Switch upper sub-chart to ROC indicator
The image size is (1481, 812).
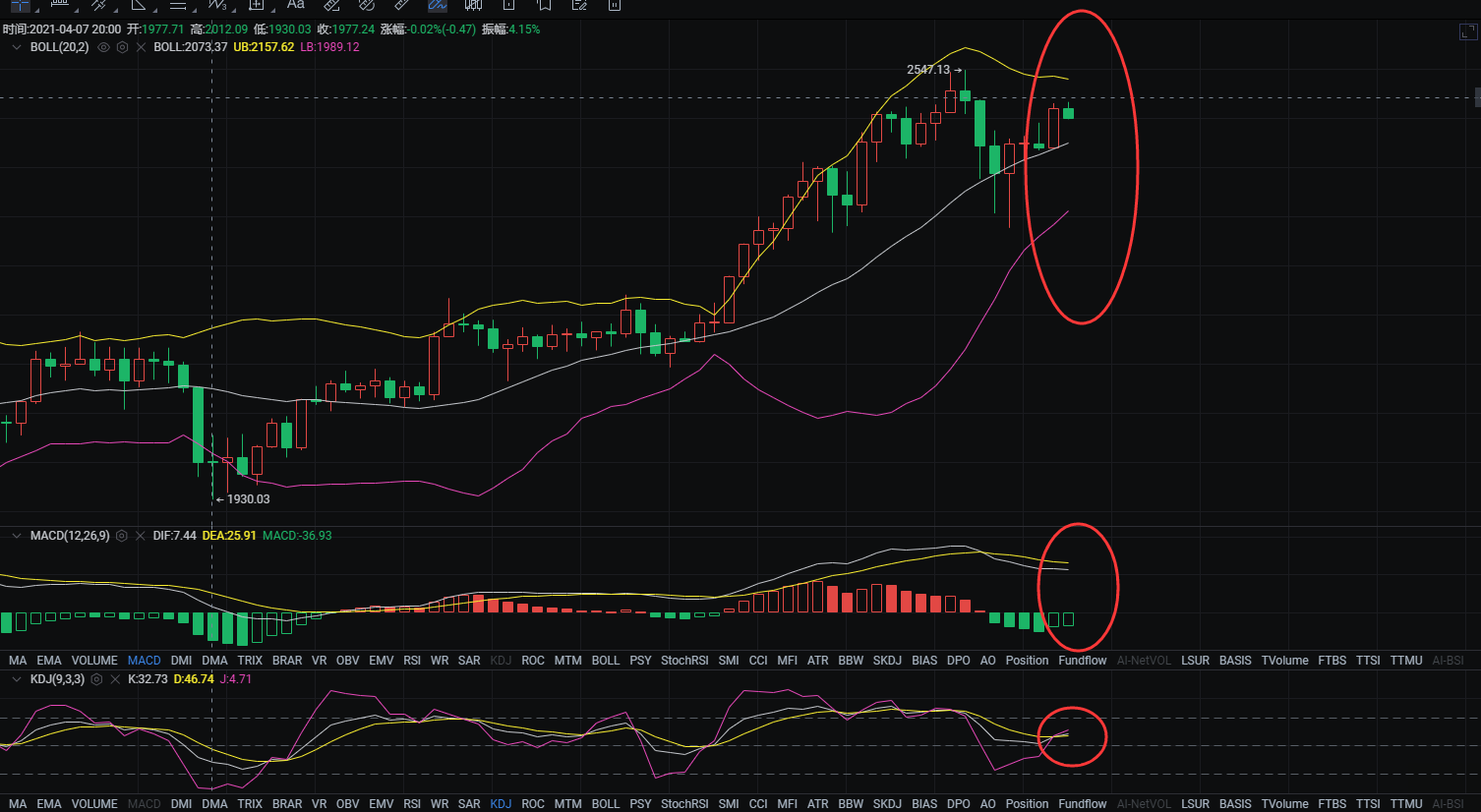pyautogui.click(x=533, y=661)
